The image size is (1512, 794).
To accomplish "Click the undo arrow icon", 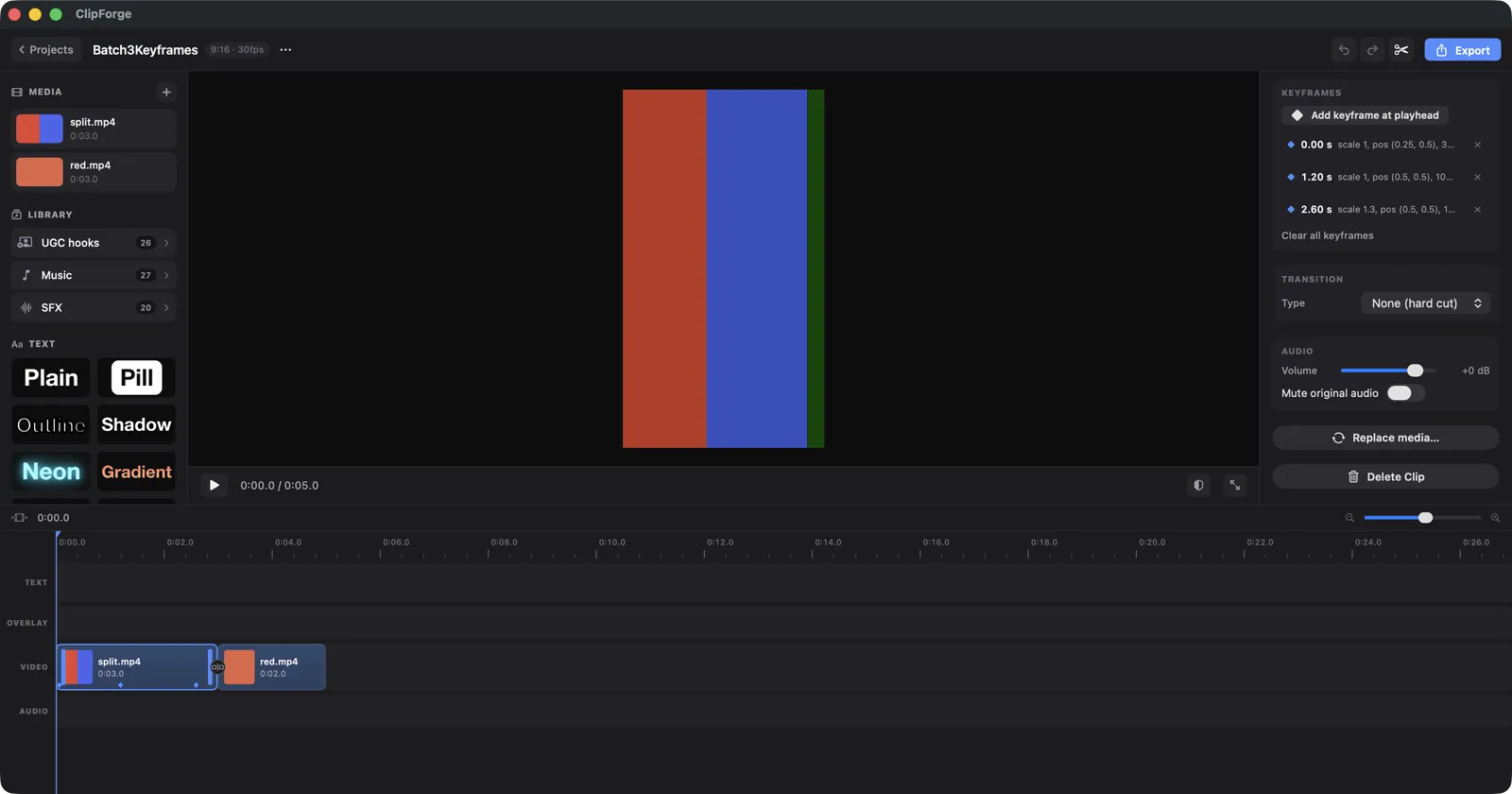I will pos(1344,50).
